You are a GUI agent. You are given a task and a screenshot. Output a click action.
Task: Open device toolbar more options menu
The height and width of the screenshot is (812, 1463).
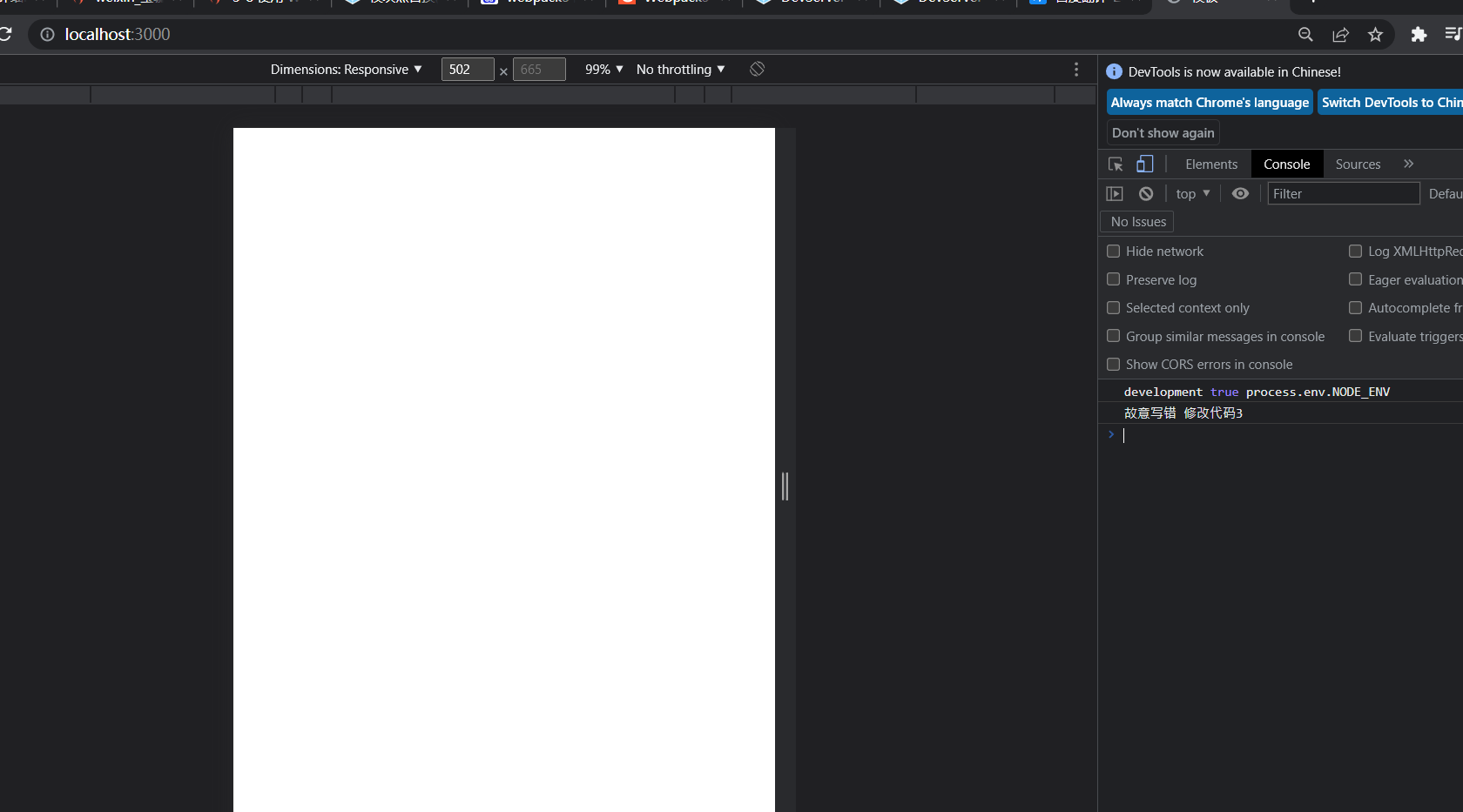1076,69
